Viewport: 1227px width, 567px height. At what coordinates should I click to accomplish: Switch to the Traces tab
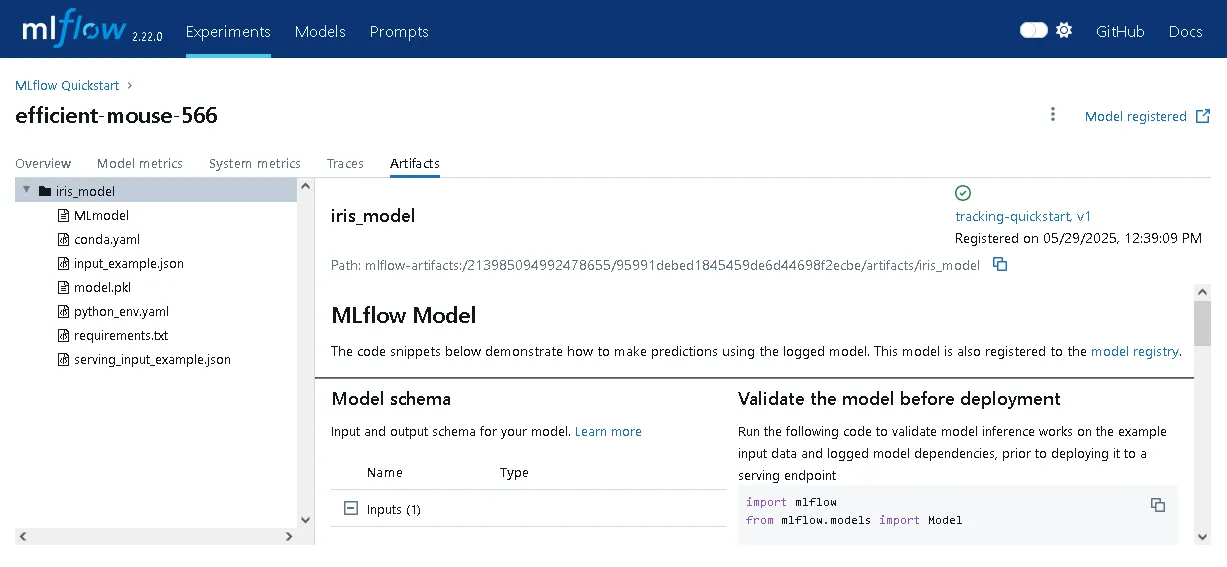(345, 163)
